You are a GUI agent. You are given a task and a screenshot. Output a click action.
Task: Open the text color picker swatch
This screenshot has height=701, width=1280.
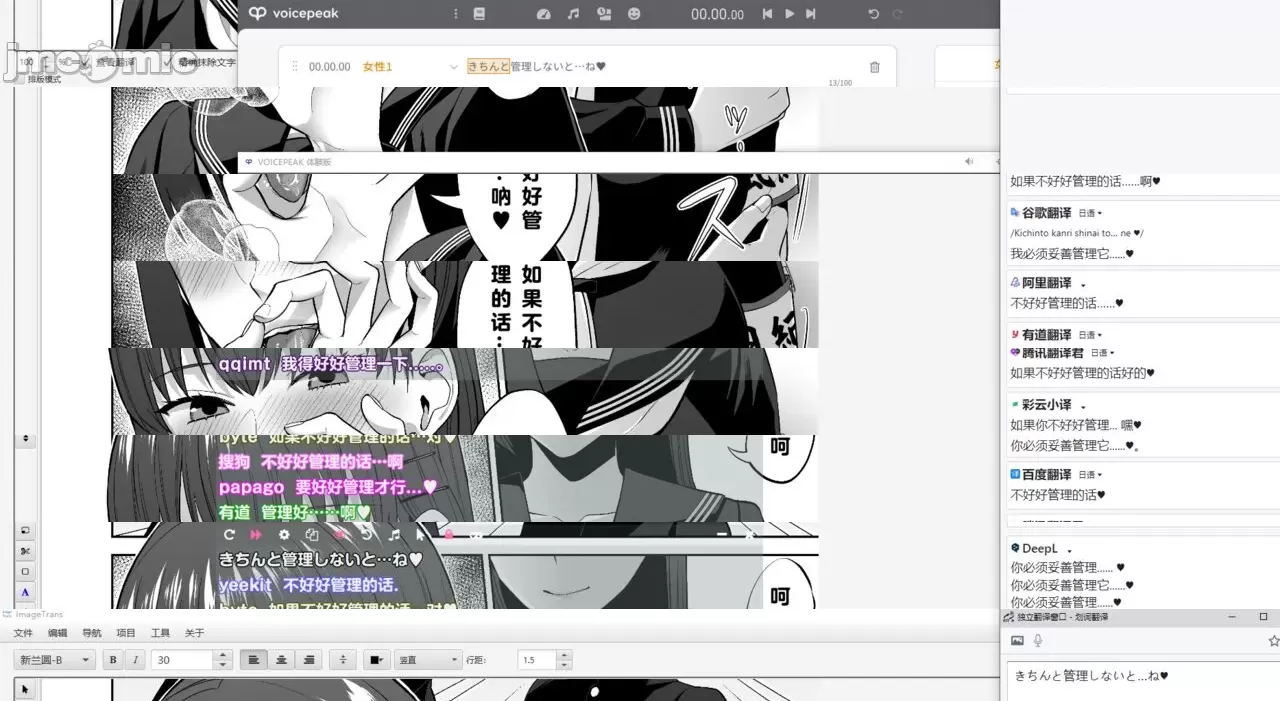point(376,660)
